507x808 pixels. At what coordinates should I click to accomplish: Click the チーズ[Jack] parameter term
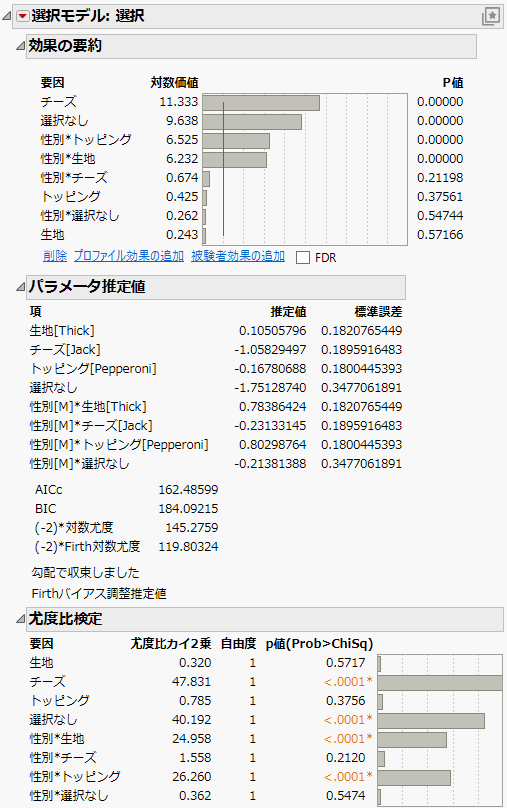[65, 350]
